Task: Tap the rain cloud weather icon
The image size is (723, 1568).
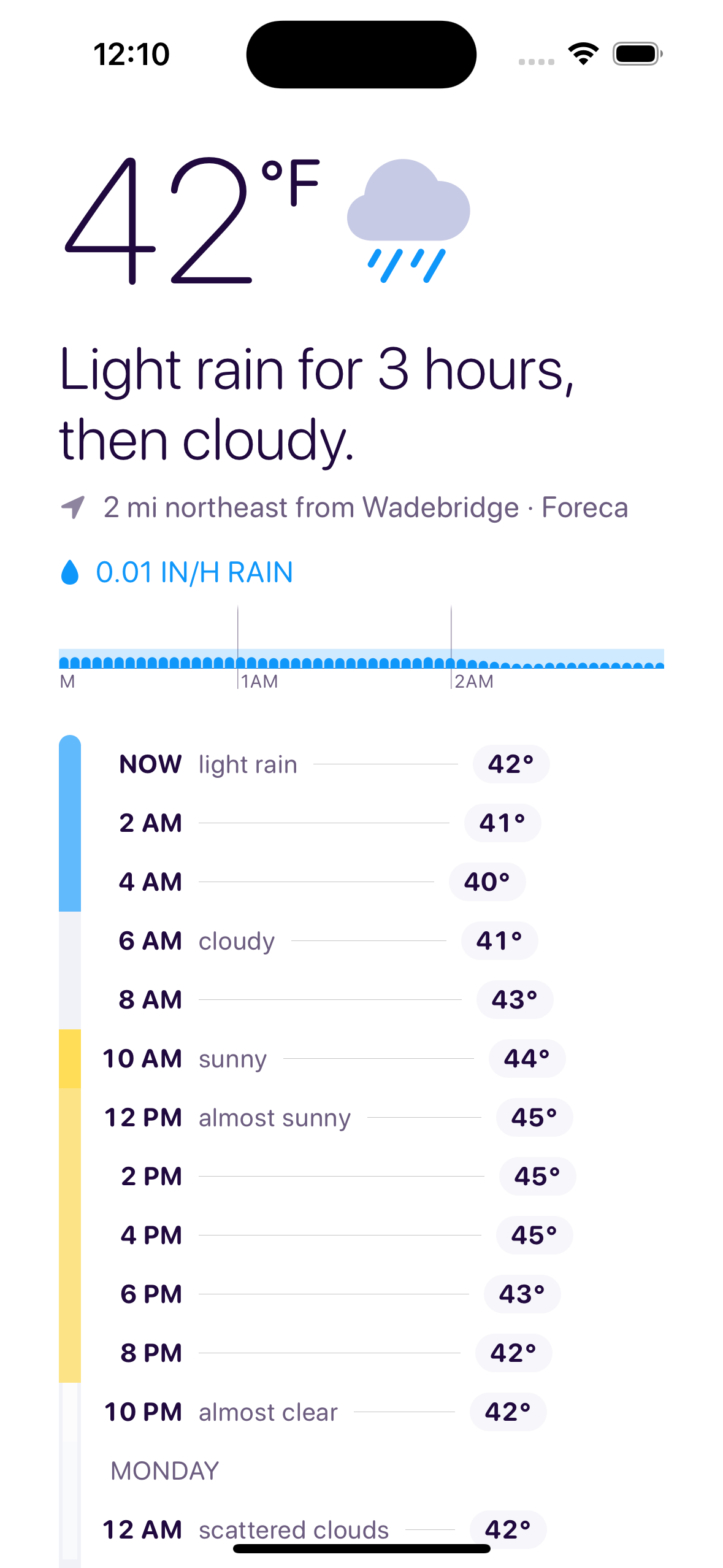Action: click(x=408, y=221)
